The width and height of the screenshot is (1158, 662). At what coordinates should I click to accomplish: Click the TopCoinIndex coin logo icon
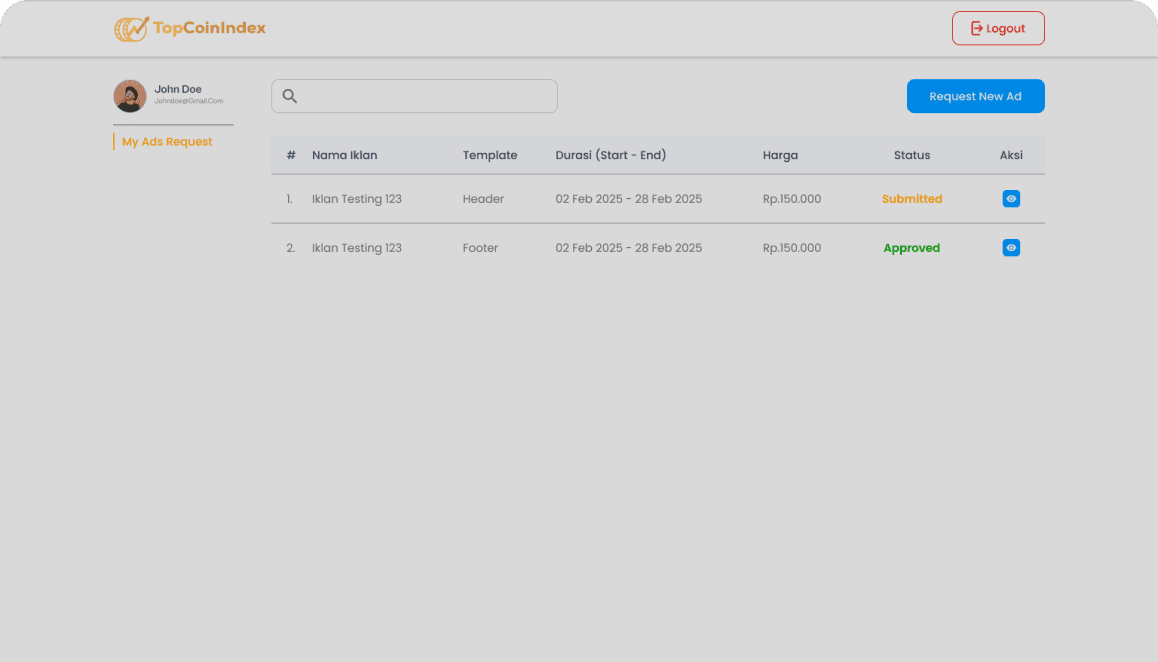(x=130, y=28)
